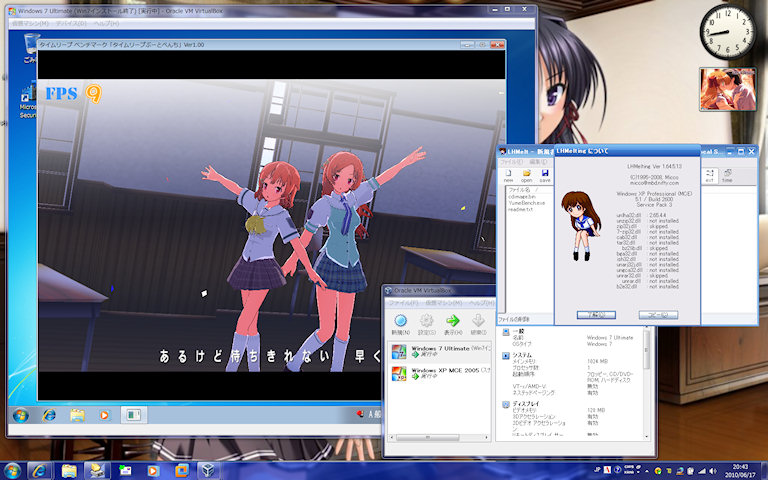Click the New VM icon in VirtualBox Manager
Viewport: 768px width, 480px height.
[401, 321]
